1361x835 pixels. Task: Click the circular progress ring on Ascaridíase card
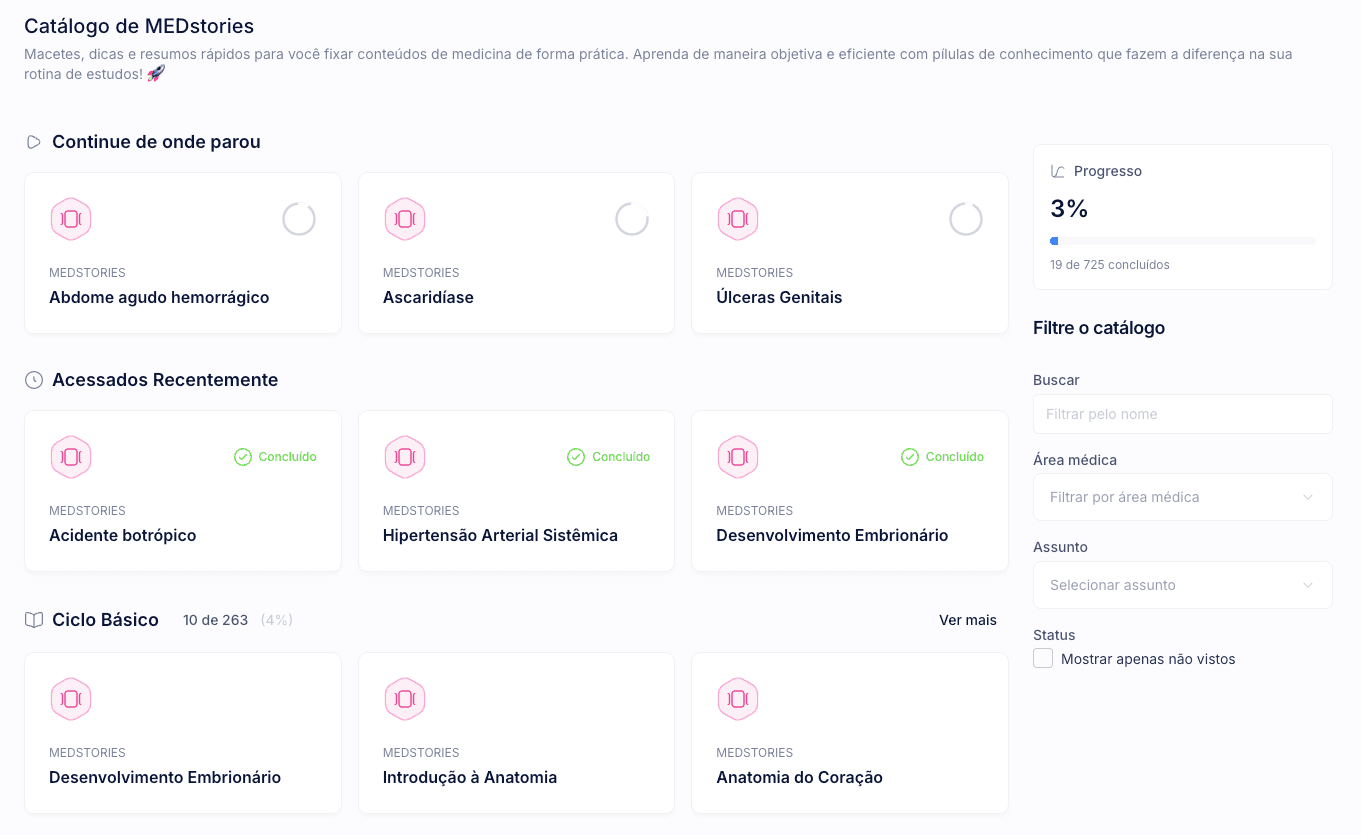pos(632,218)
